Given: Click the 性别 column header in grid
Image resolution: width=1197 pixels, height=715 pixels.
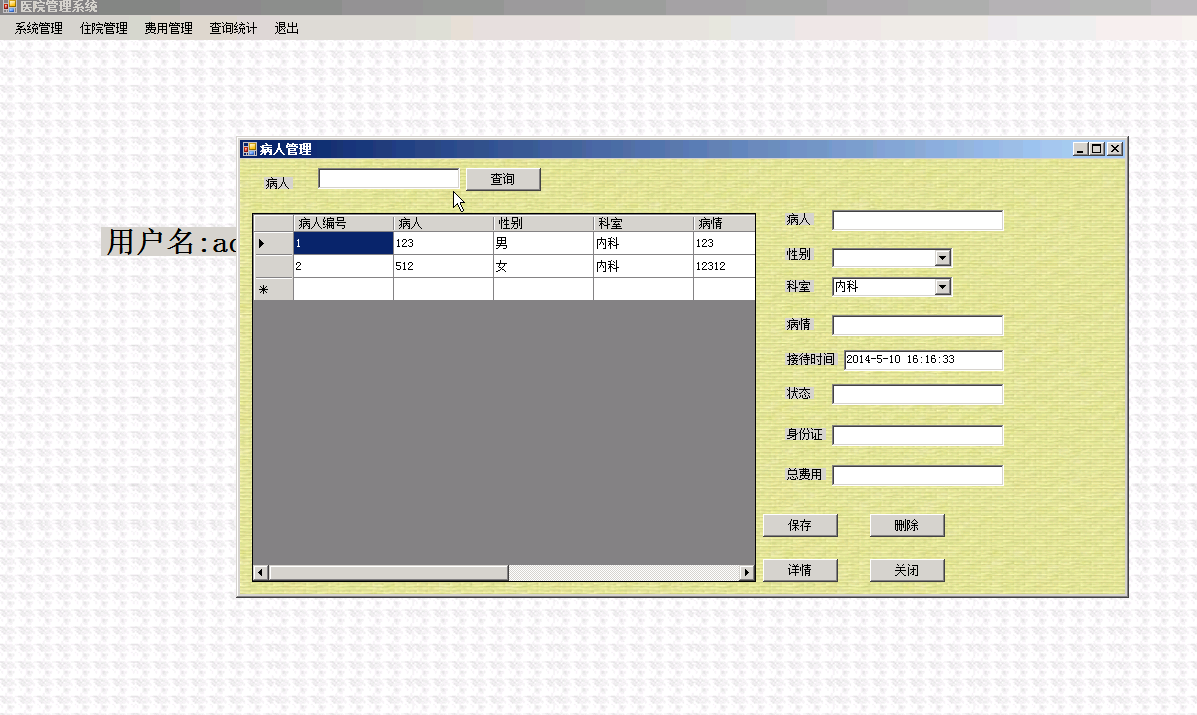Looking at the screenshot, I should coord(544,224).
